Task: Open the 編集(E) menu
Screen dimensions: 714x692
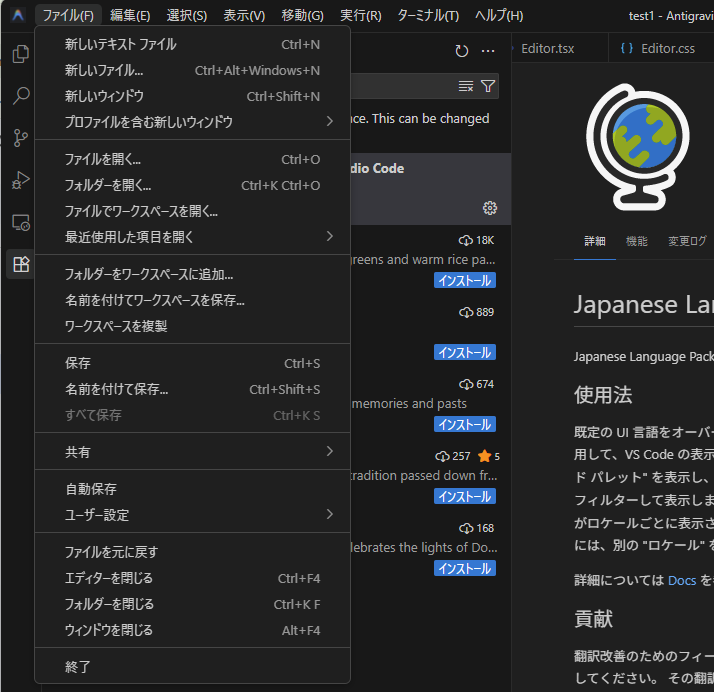Action: (130, 15)
